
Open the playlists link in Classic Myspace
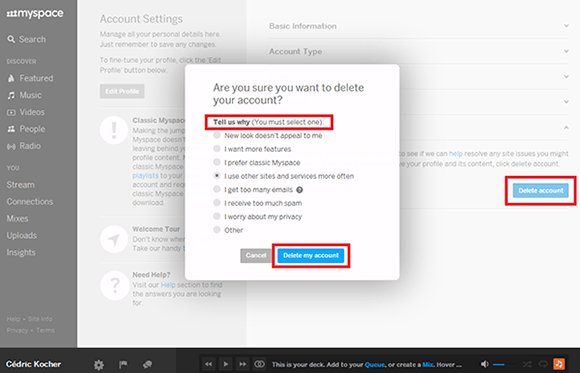pos(145,176)
